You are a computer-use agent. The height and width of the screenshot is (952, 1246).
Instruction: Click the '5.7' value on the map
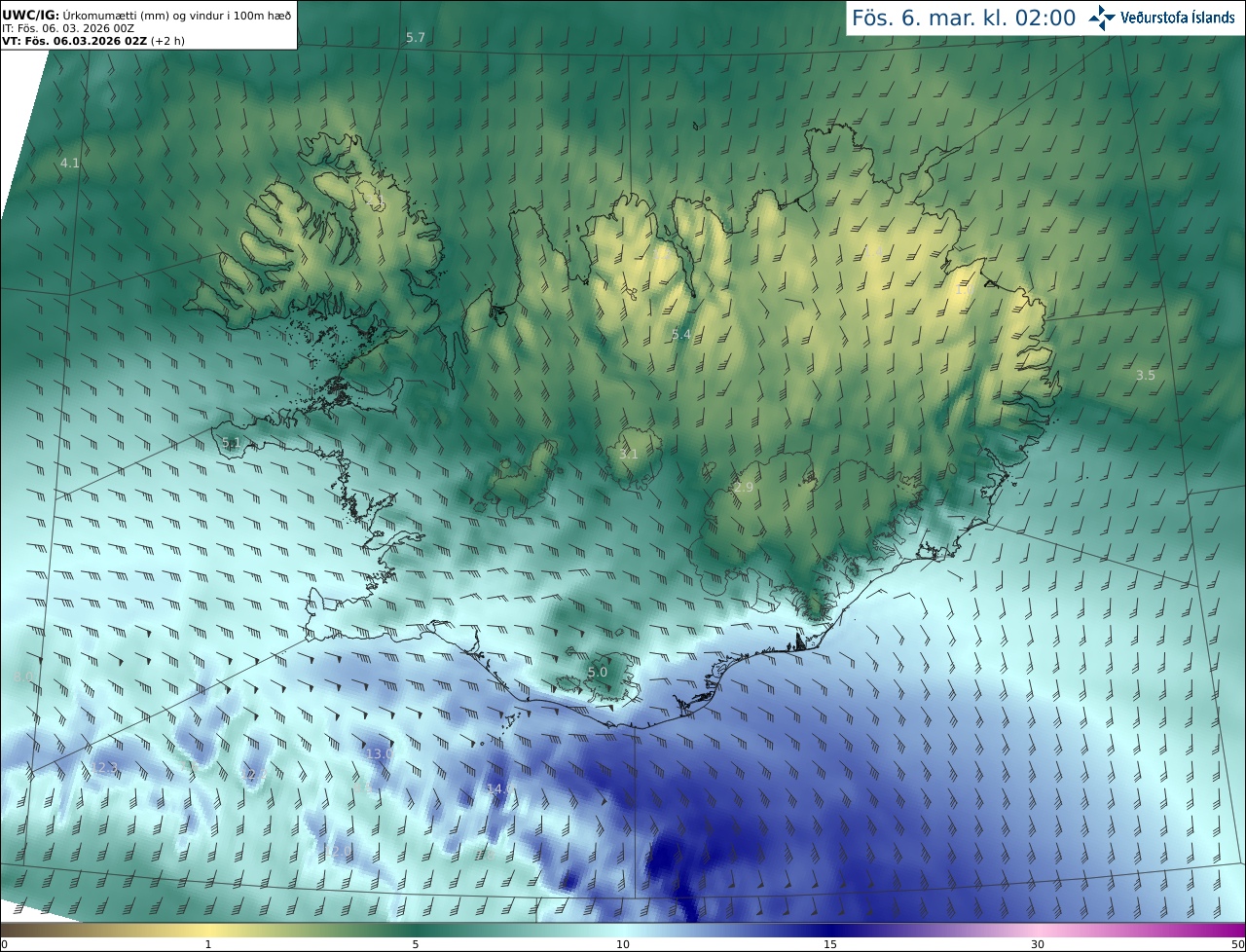[x=416, y=37]
